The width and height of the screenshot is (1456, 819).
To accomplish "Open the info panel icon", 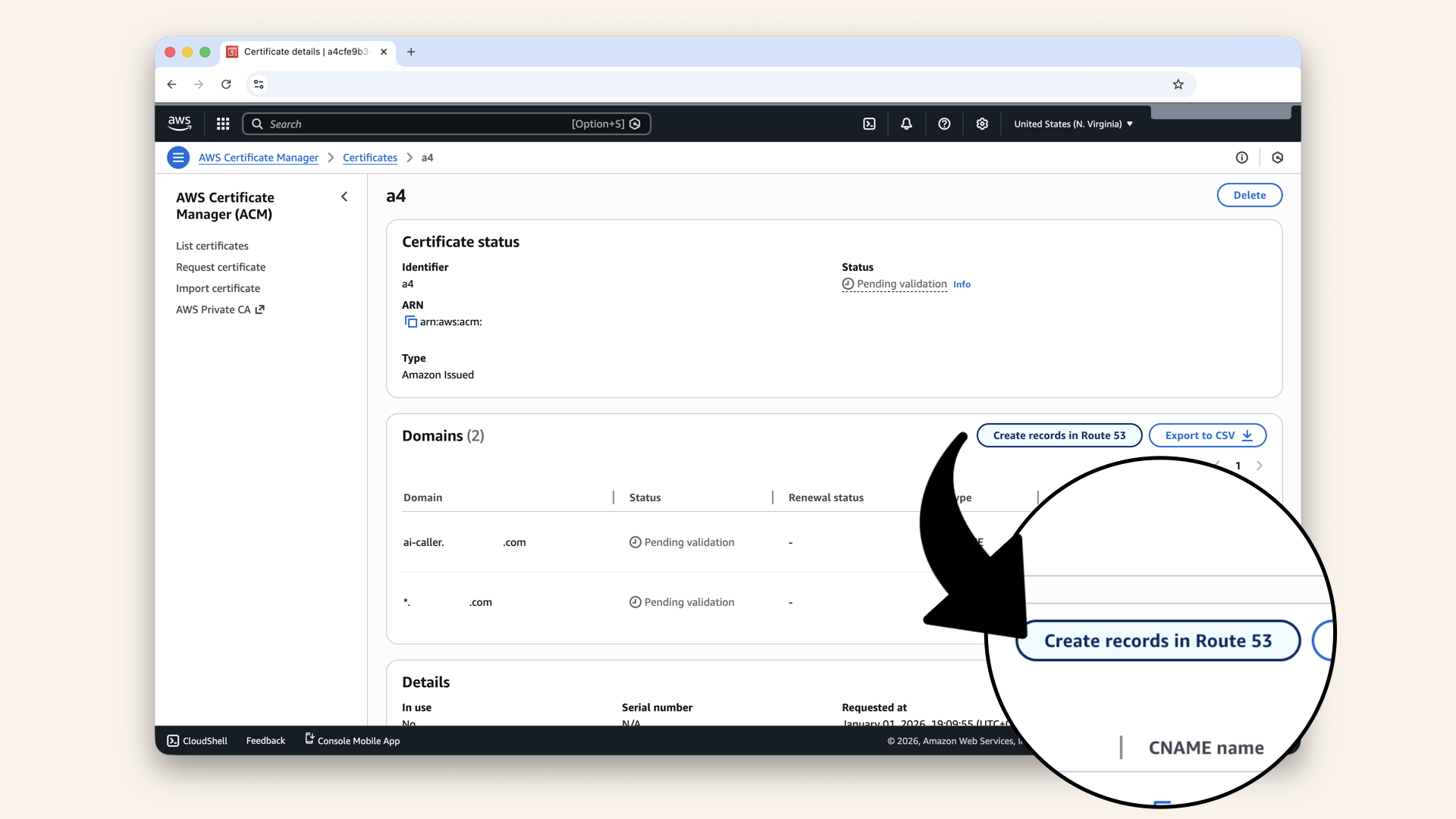I will pos(1241,158).
